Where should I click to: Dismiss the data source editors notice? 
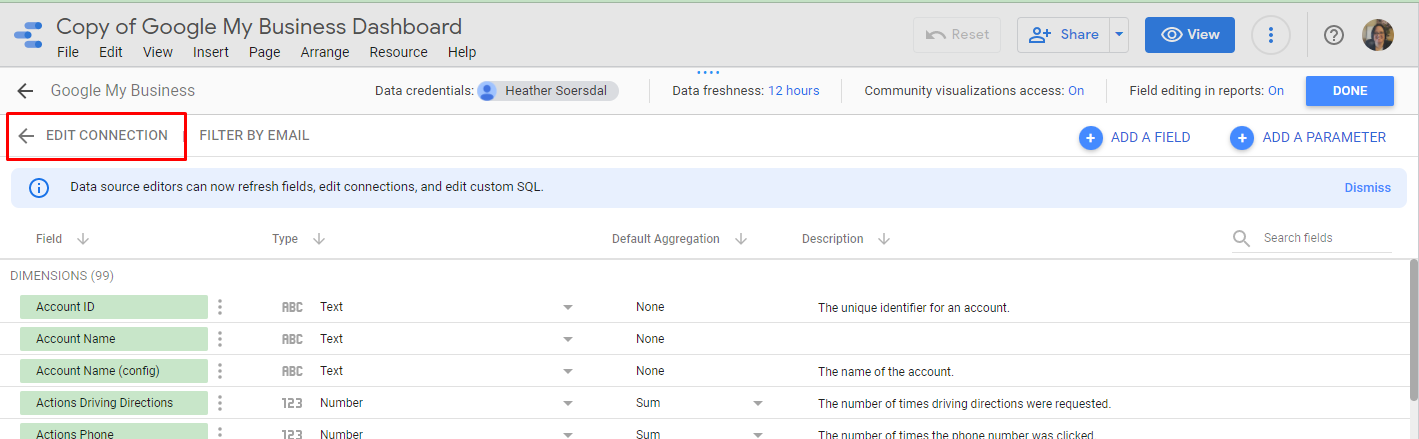pos(1367,187)
